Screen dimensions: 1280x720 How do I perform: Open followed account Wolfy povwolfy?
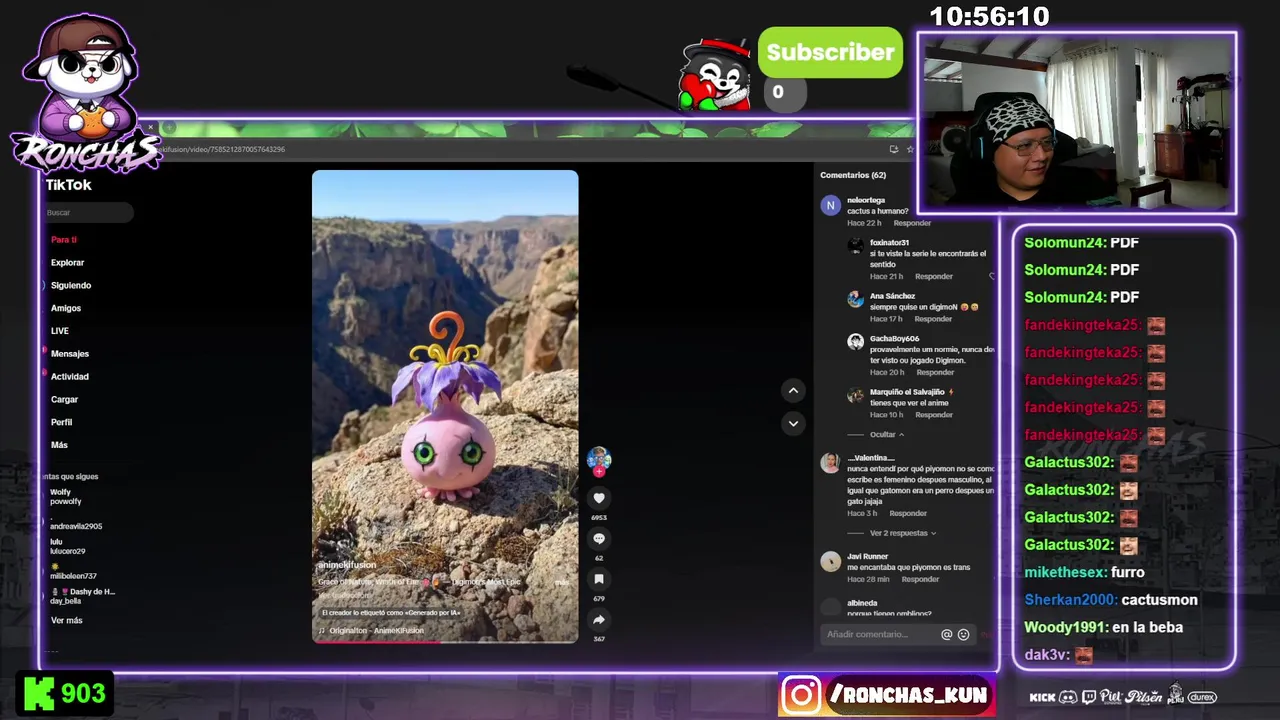pos(66,496)
